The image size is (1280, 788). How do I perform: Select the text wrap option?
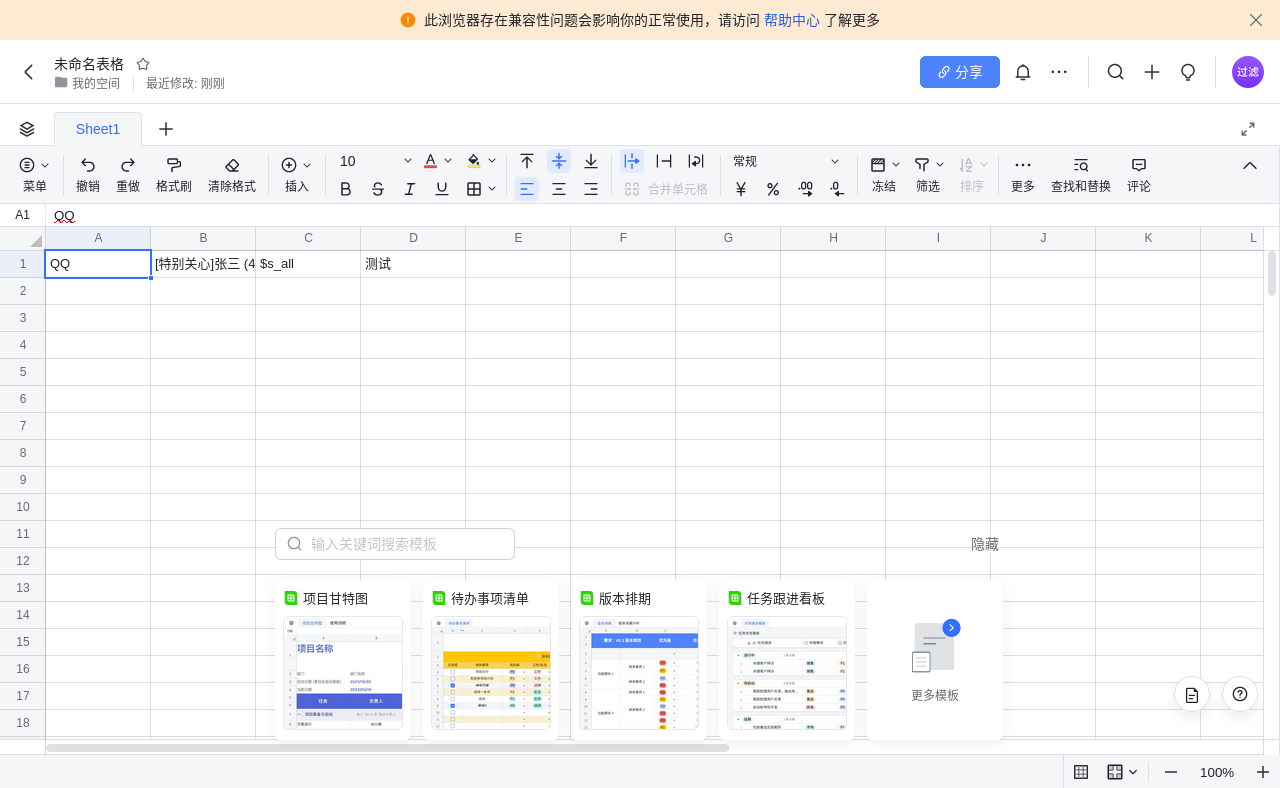point(696,161)
